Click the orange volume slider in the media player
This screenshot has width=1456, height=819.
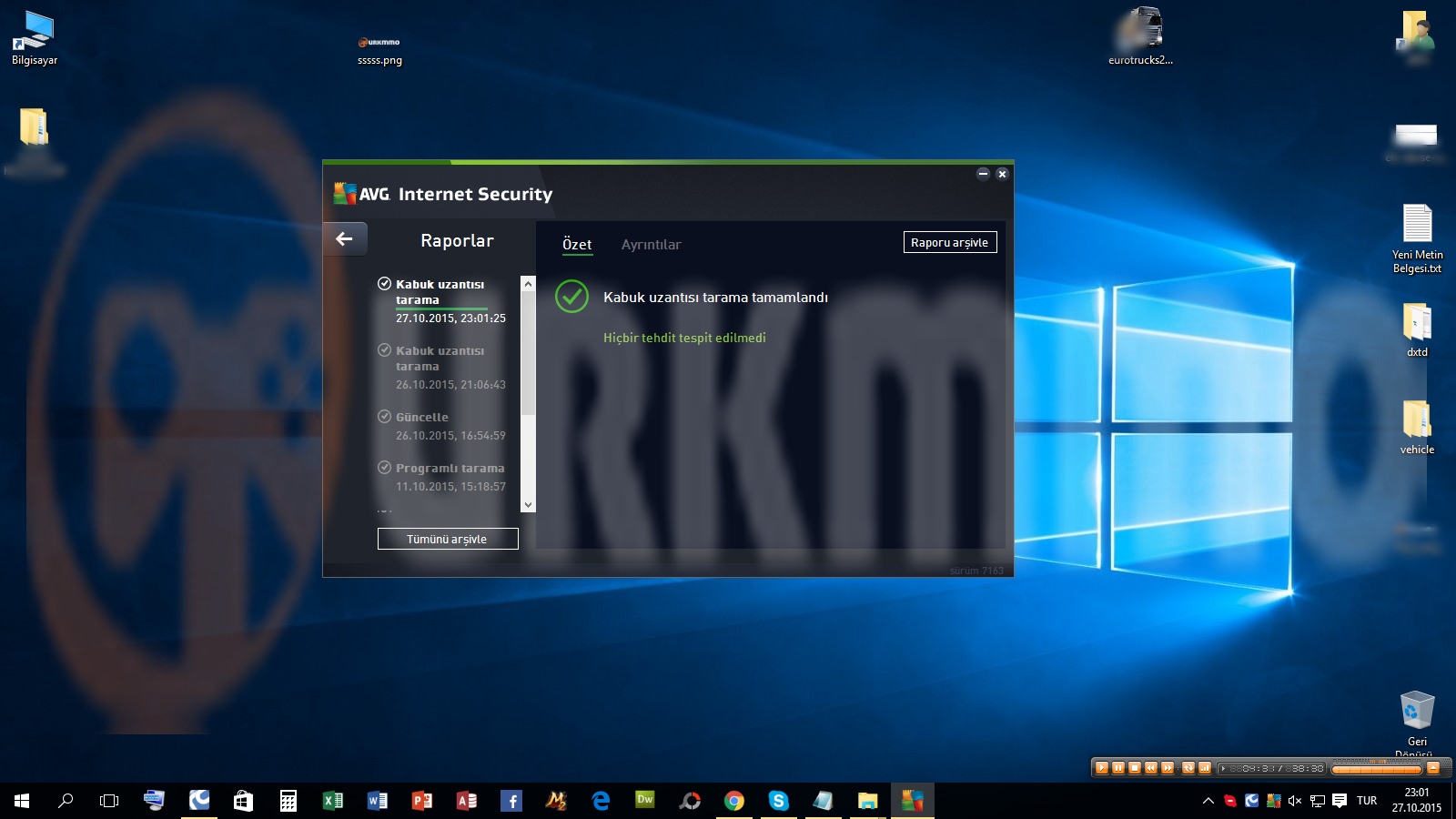1377,770
